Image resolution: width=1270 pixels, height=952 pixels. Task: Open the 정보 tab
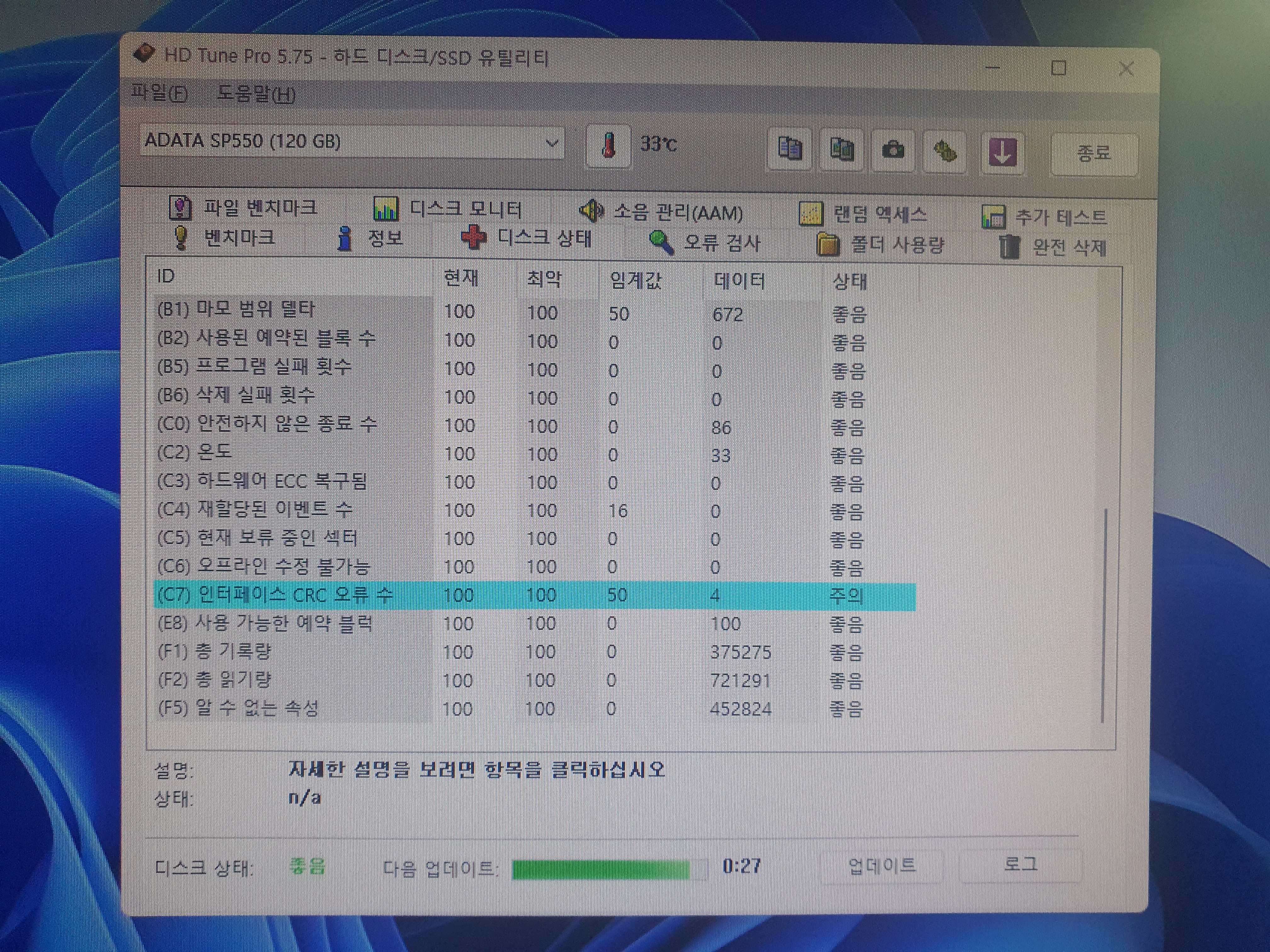[370, 238]
